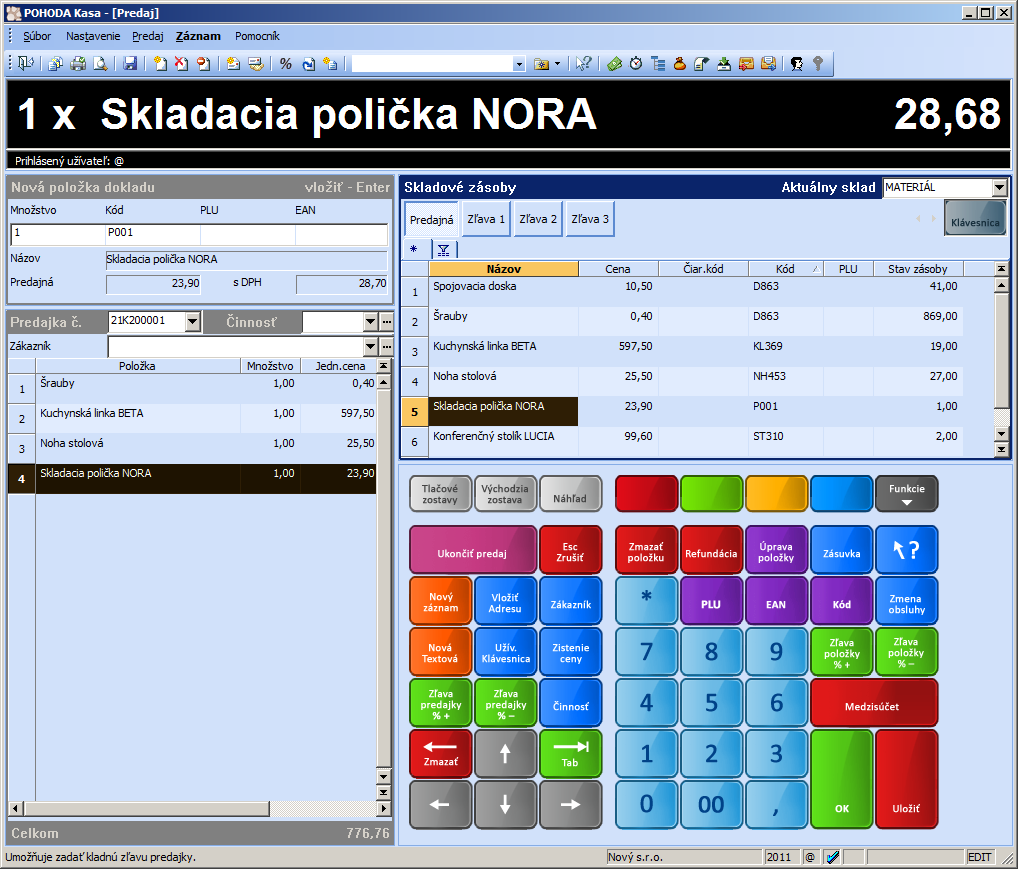Click the green banknotes toolbar icon
Screen dimensions: 1018x869
click(614, 63)
